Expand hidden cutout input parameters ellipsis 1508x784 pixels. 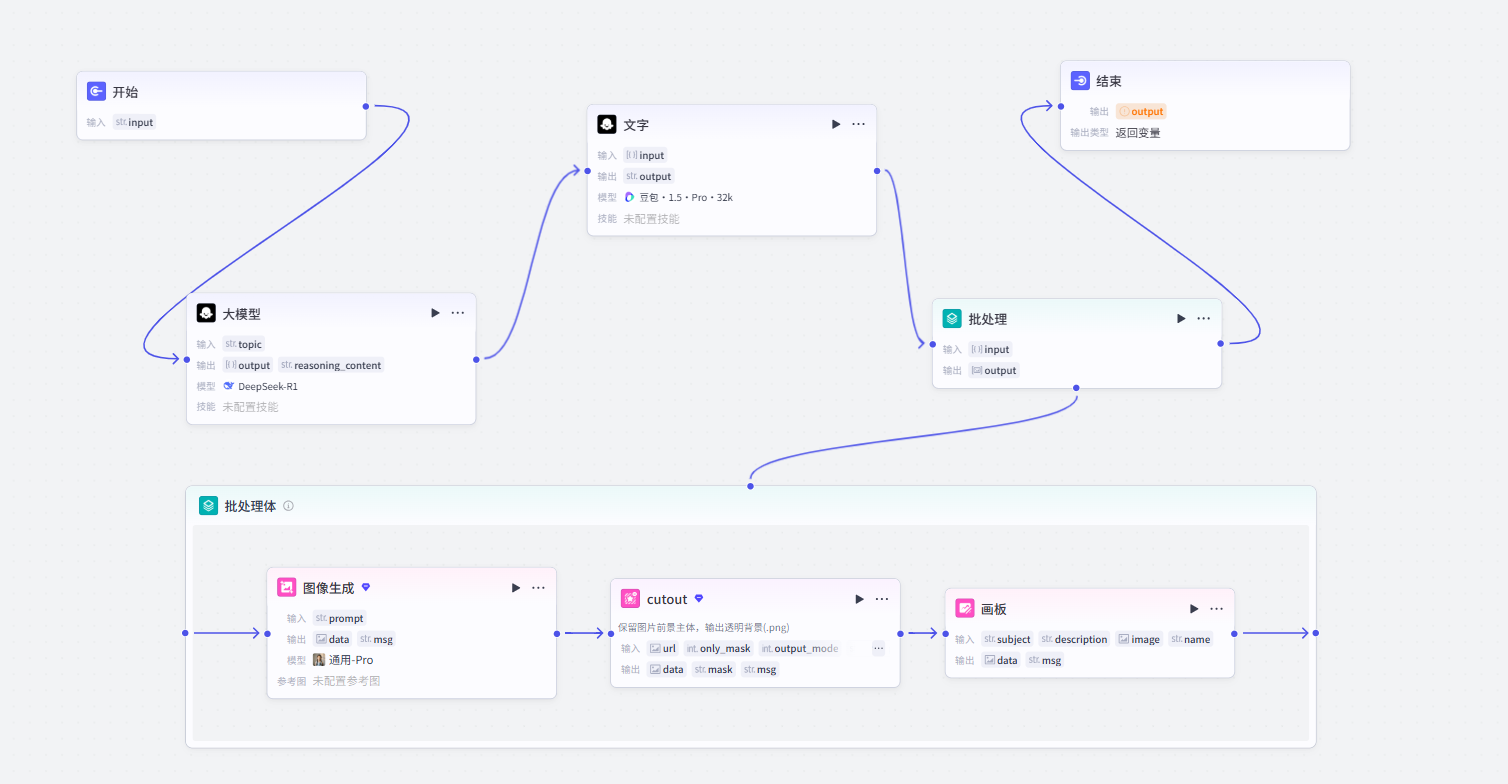point(879,648)
